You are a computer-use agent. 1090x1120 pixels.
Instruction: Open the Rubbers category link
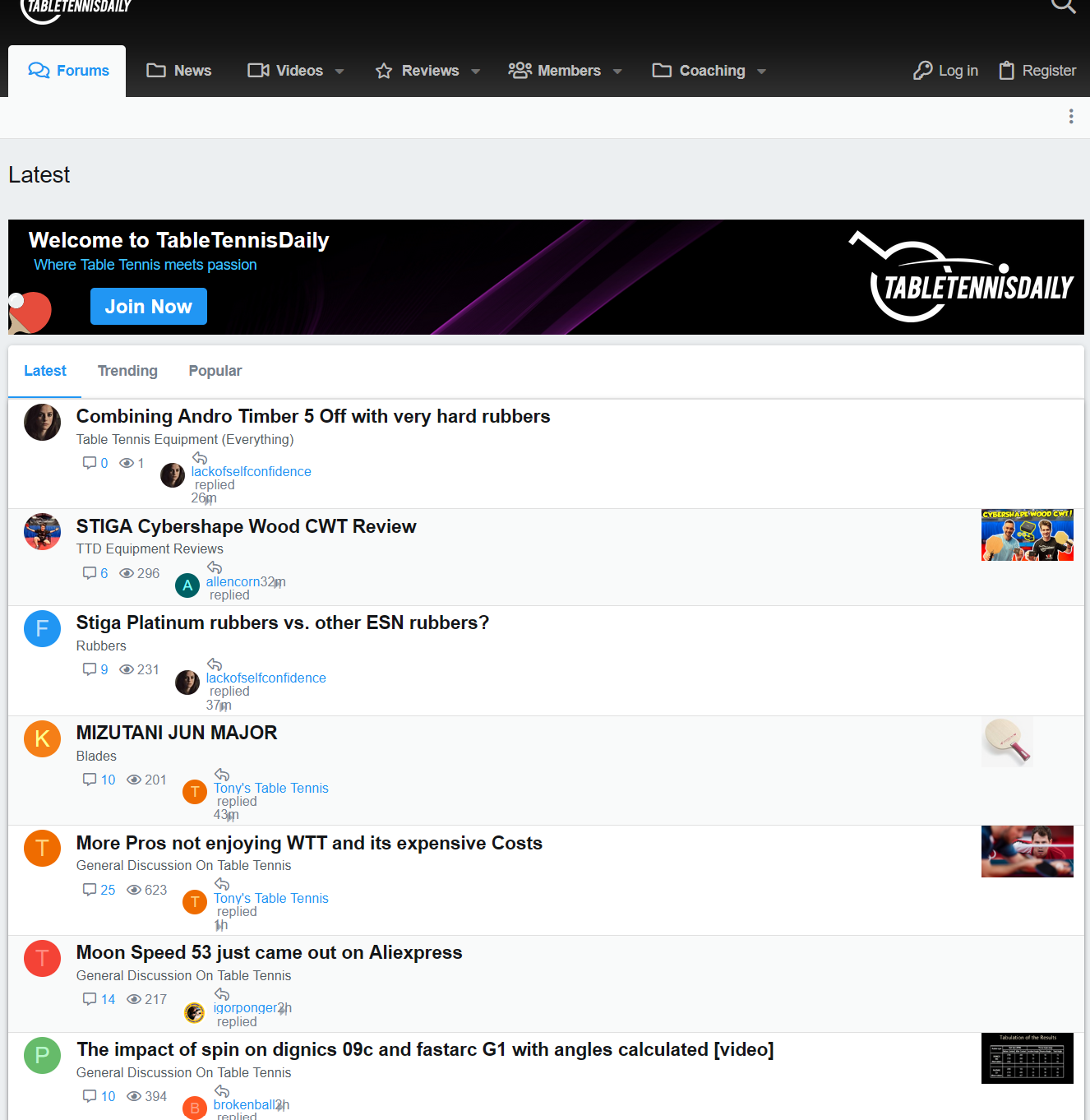(x=101, y=646)
